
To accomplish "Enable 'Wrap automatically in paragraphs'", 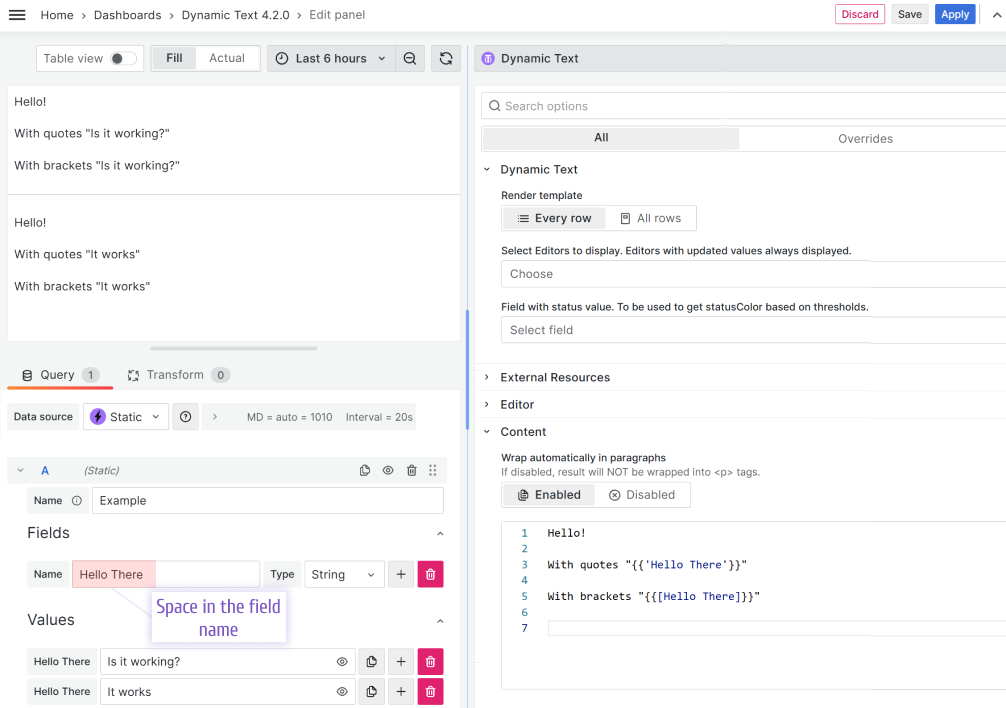I will [x=548, y=494].
